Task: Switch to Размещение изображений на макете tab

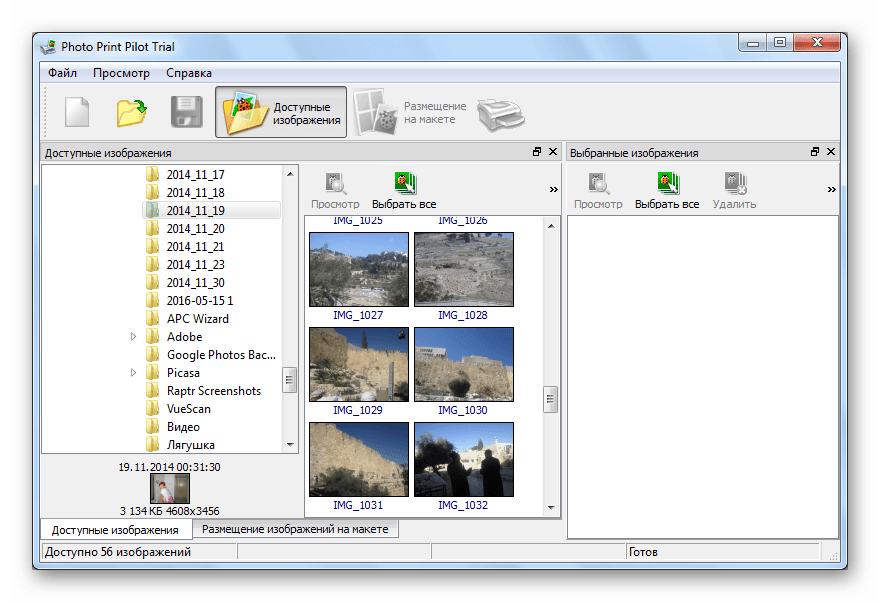Action: [x=295, y=529]
